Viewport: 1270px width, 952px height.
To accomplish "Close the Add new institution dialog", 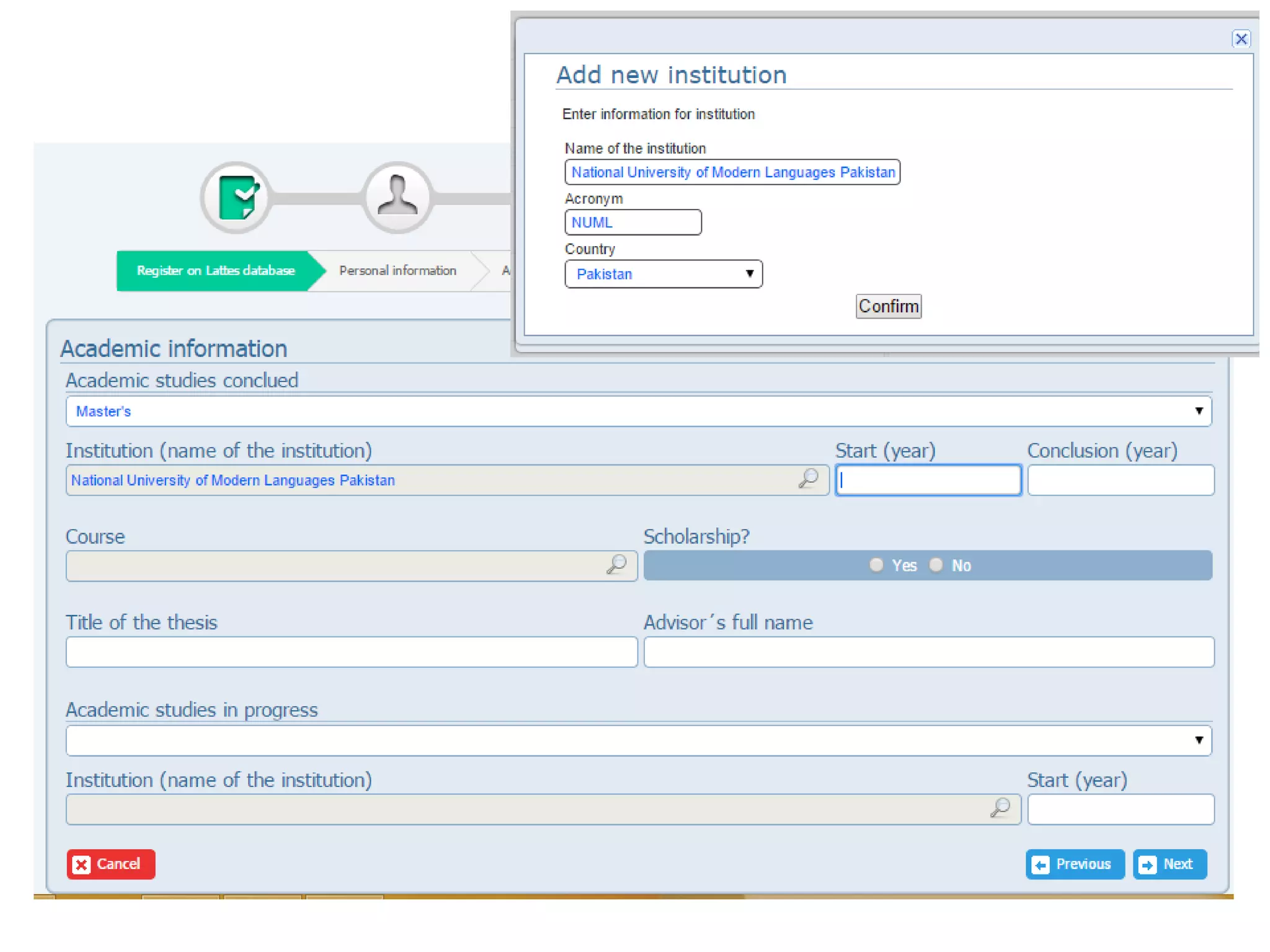I will coord(1240,39).
